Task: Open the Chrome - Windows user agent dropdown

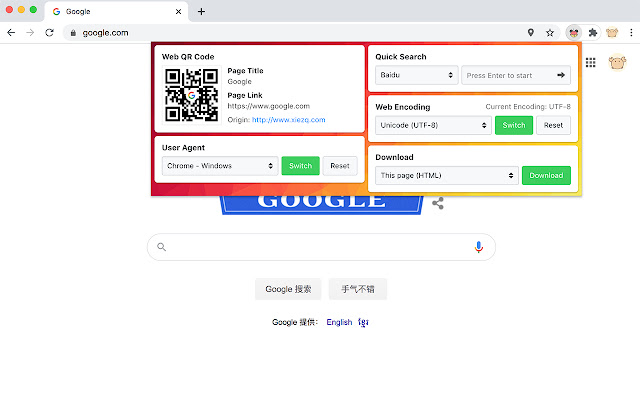Action: point(220,166)
